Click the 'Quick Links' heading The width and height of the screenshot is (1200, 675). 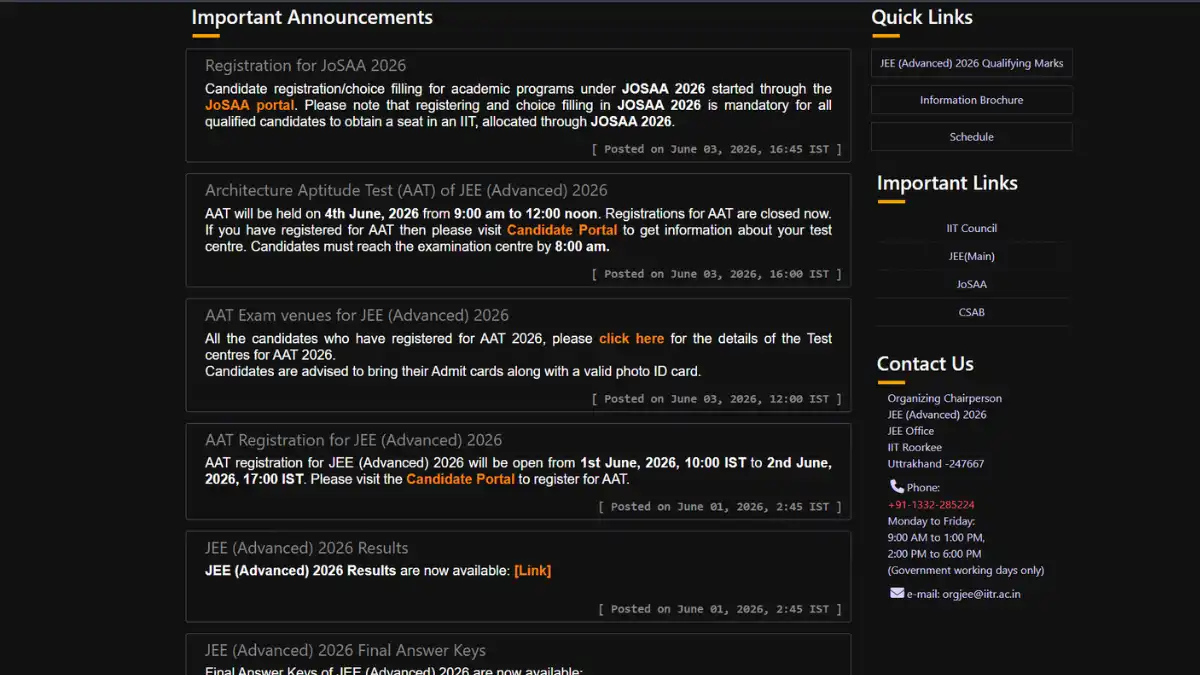click(922, 17)
